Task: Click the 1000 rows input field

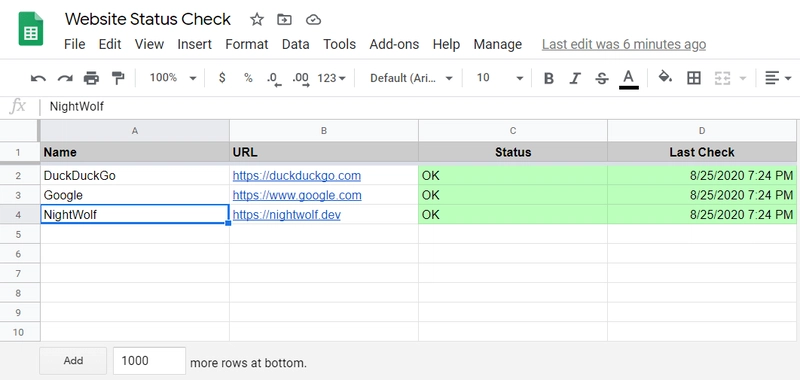Action: (149, 361)
